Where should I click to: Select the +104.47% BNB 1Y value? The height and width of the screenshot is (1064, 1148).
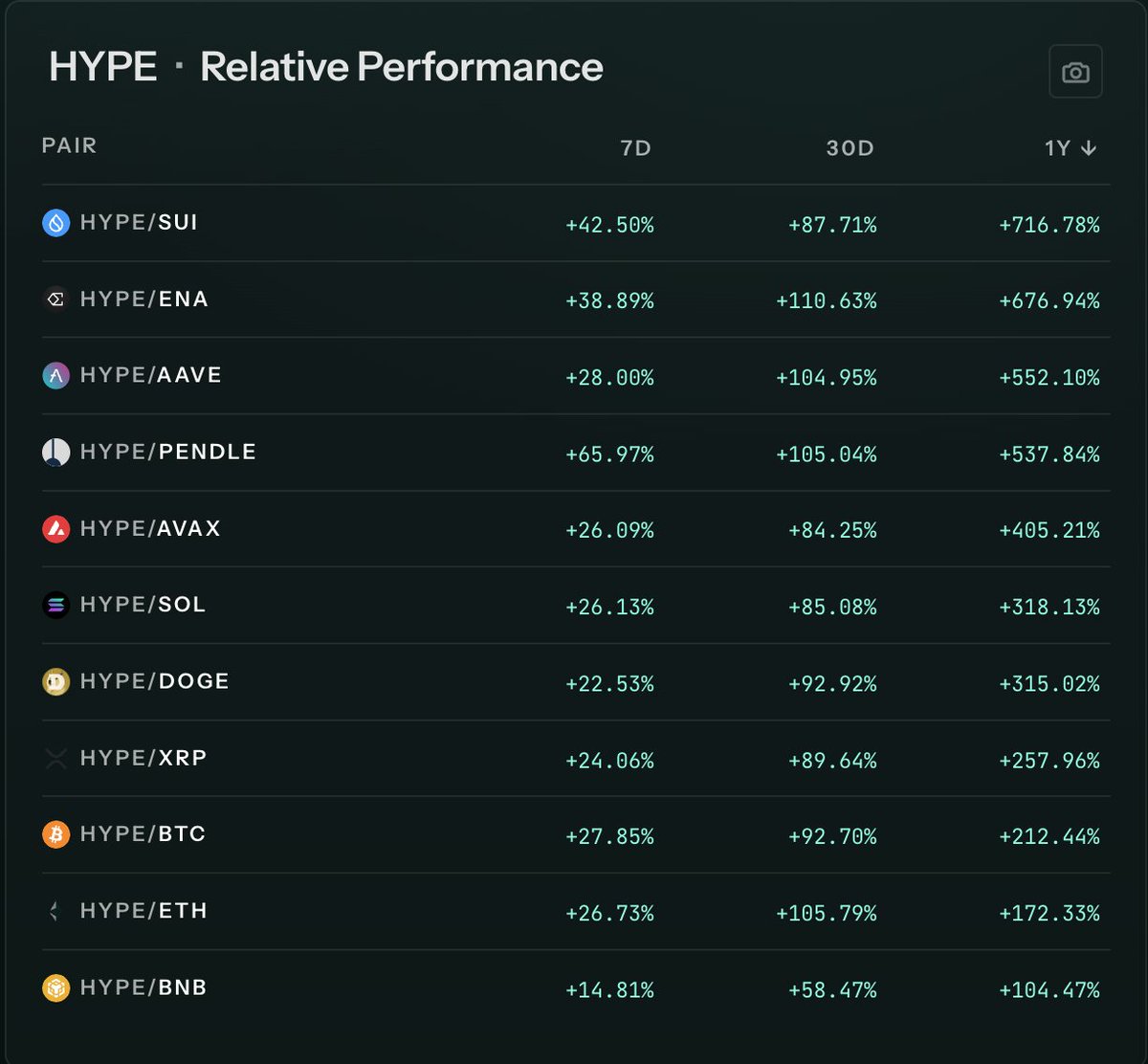pyautogui.click(x=1049, y=989)
